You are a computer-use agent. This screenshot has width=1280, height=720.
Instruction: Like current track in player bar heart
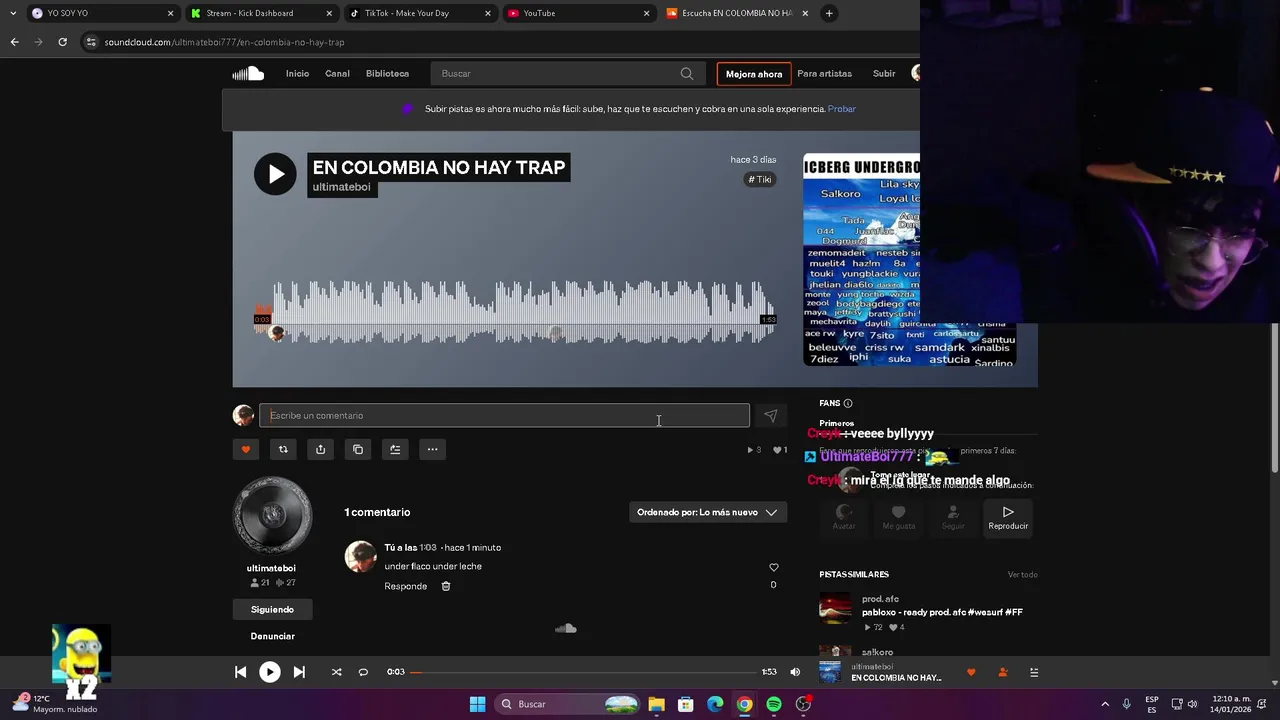(971, 672)
